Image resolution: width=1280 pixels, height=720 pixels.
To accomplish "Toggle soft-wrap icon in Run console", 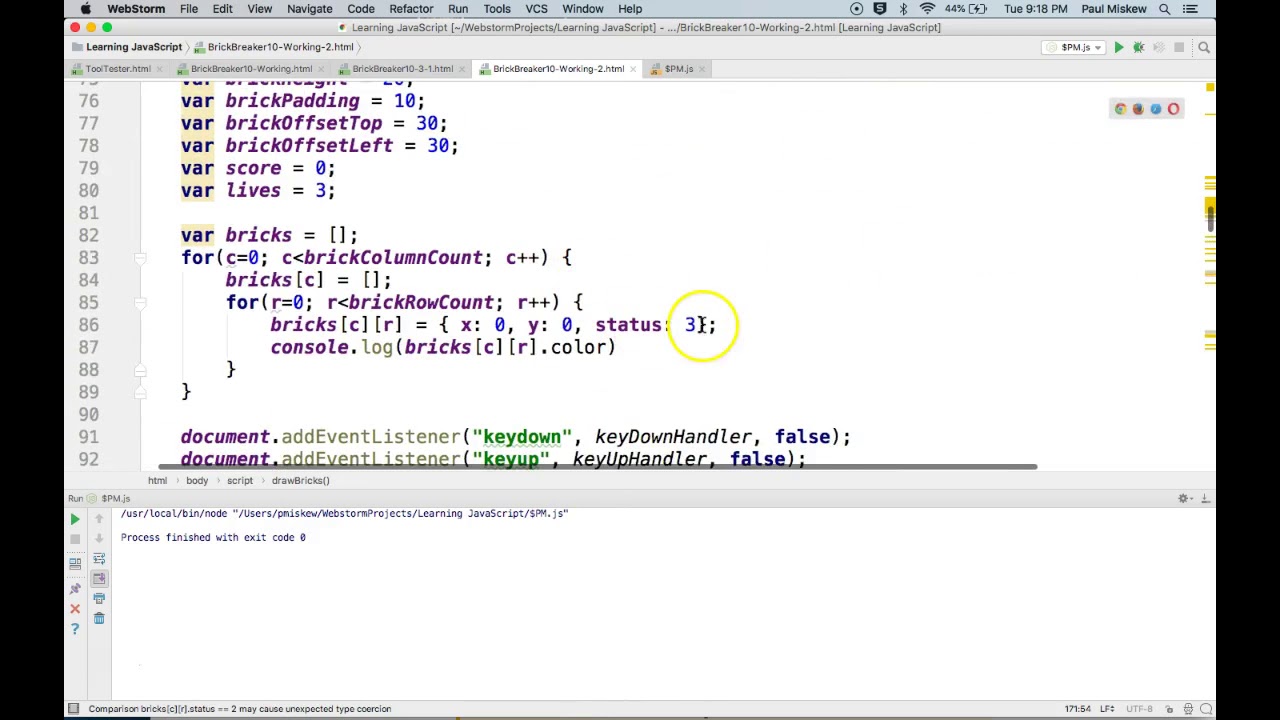I will click(x=99, y=559).
